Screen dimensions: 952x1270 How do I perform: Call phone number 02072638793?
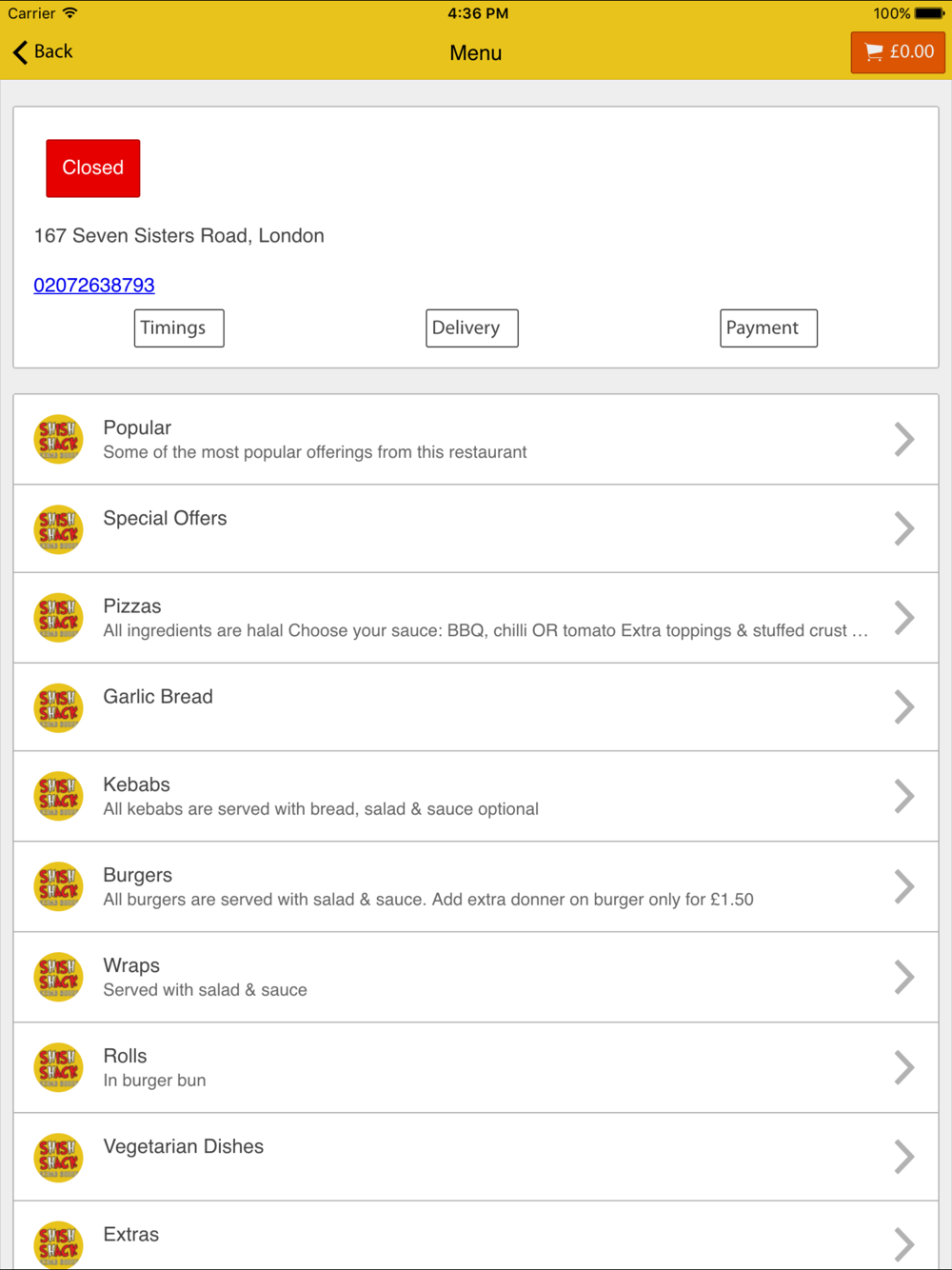pyautogui.click(x=94, y=285)
